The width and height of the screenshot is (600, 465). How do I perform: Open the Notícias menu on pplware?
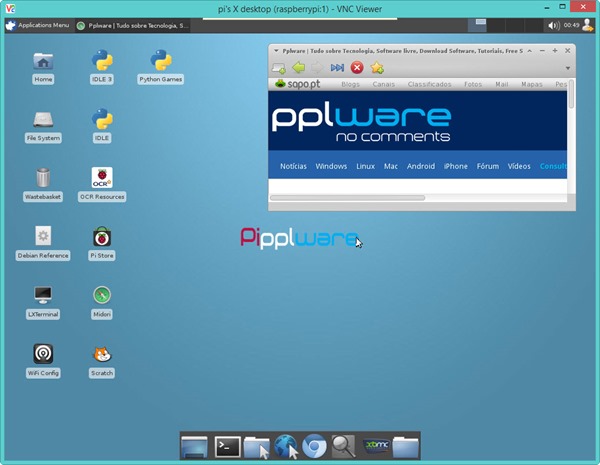click(x=293, y=166)
